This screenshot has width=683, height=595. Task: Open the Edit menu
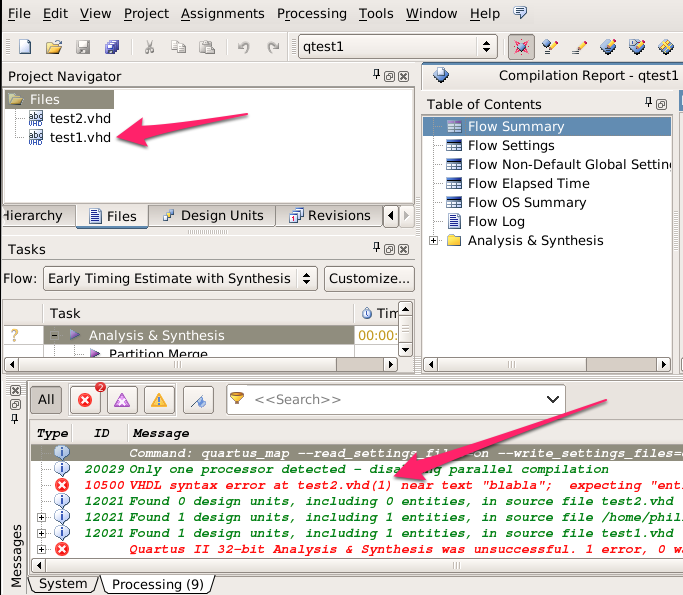(x=55, y=14)
